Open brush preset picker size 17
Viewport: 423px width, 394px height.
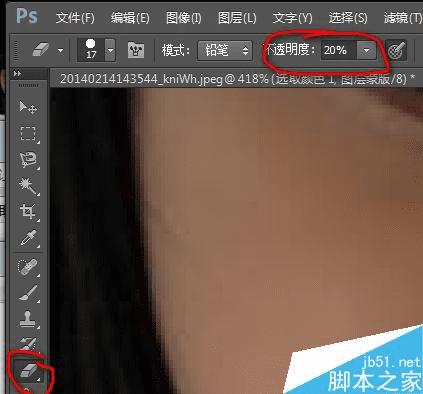click(91, 50)
